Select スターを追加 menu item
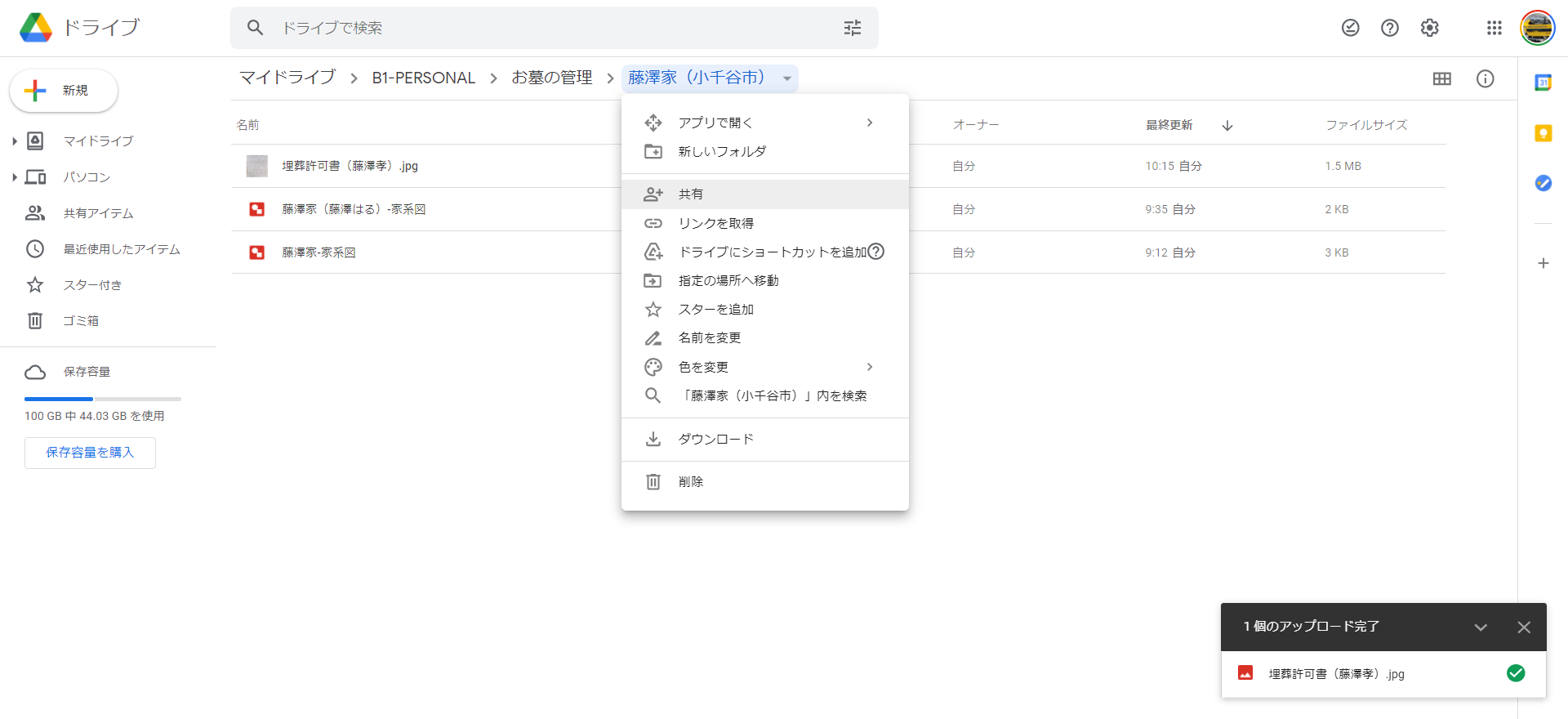This screenshot has height=719, width=1568. [765, 310]
